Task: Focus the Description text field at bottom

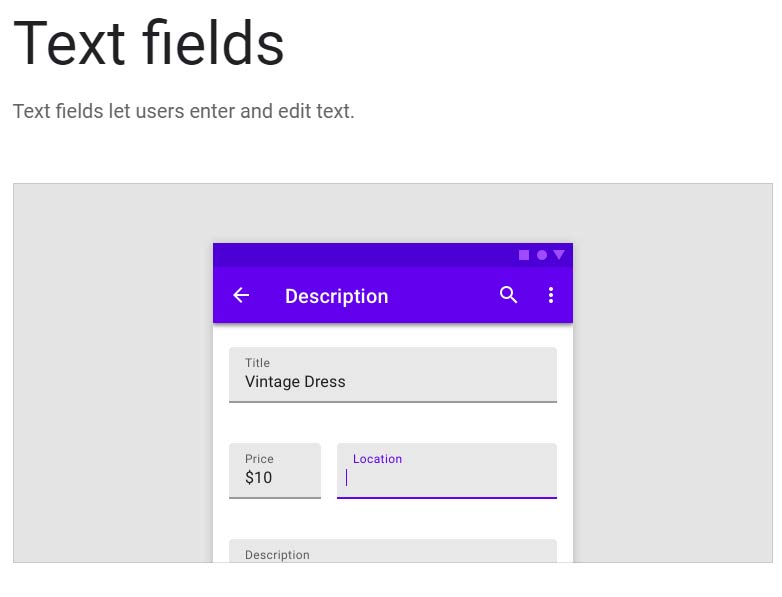Action: click(393, 551)
